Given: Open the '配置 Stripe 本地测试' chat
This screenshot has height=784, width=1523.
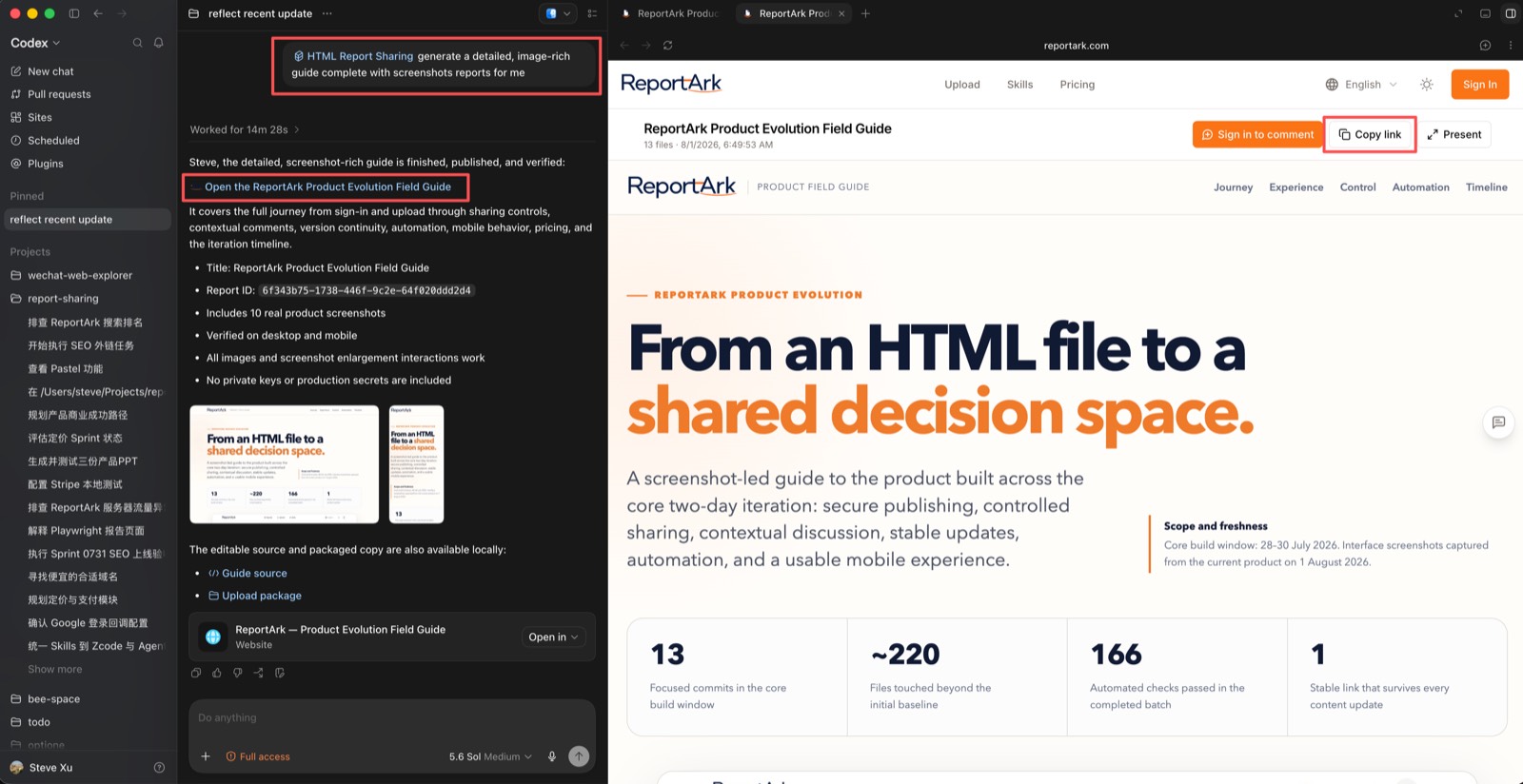Looking at the screenshot, I should click(x=75, y=484).
